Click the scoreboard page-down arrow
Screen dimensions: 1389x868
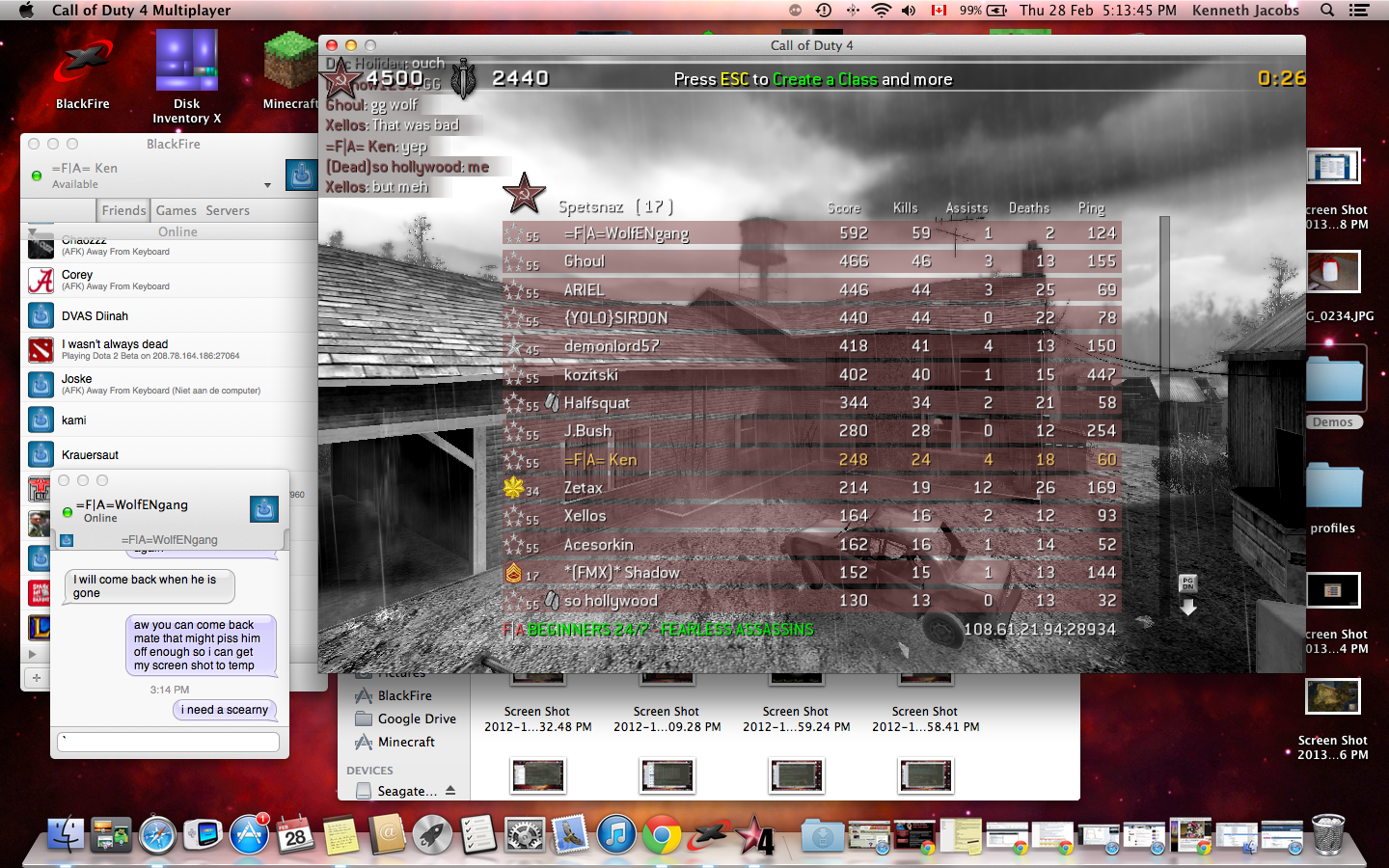pyautogui.click(x=1188, y=608)
